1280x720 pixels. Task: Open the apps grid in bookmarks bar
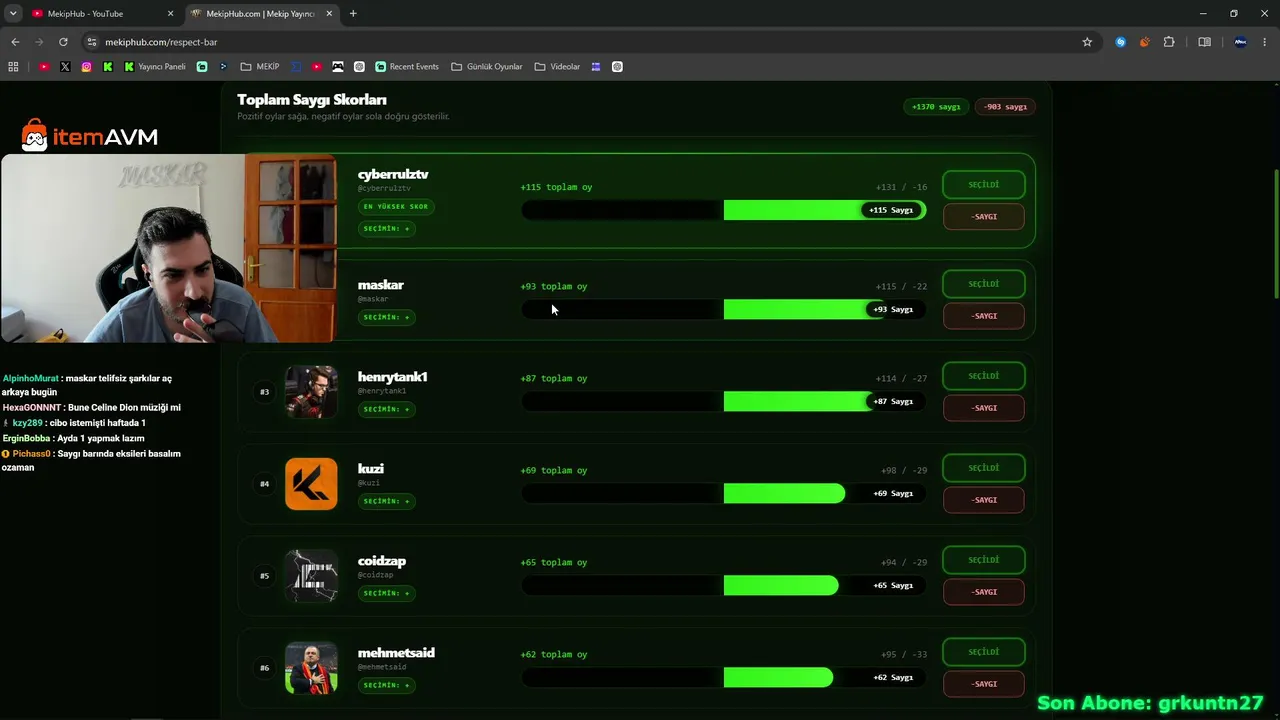13,67
